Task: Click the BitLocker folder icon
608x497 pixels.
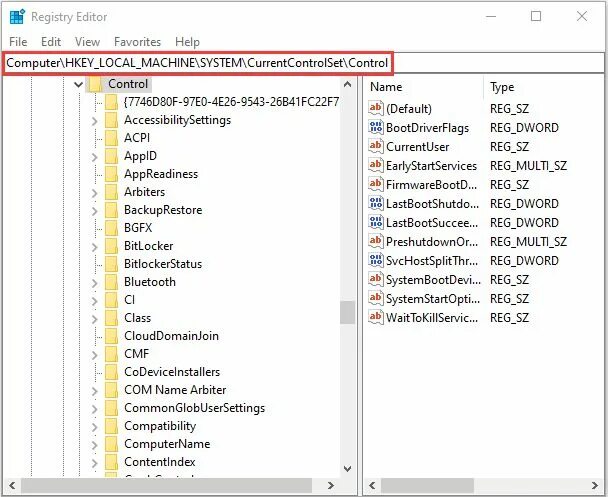Action: pyautogui.click(x=111, y=246)
